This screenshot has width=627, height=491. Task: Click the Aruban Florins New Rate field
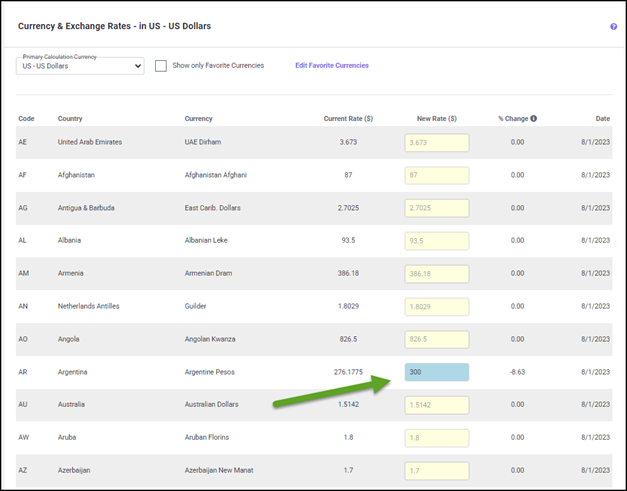pos(437,438)
